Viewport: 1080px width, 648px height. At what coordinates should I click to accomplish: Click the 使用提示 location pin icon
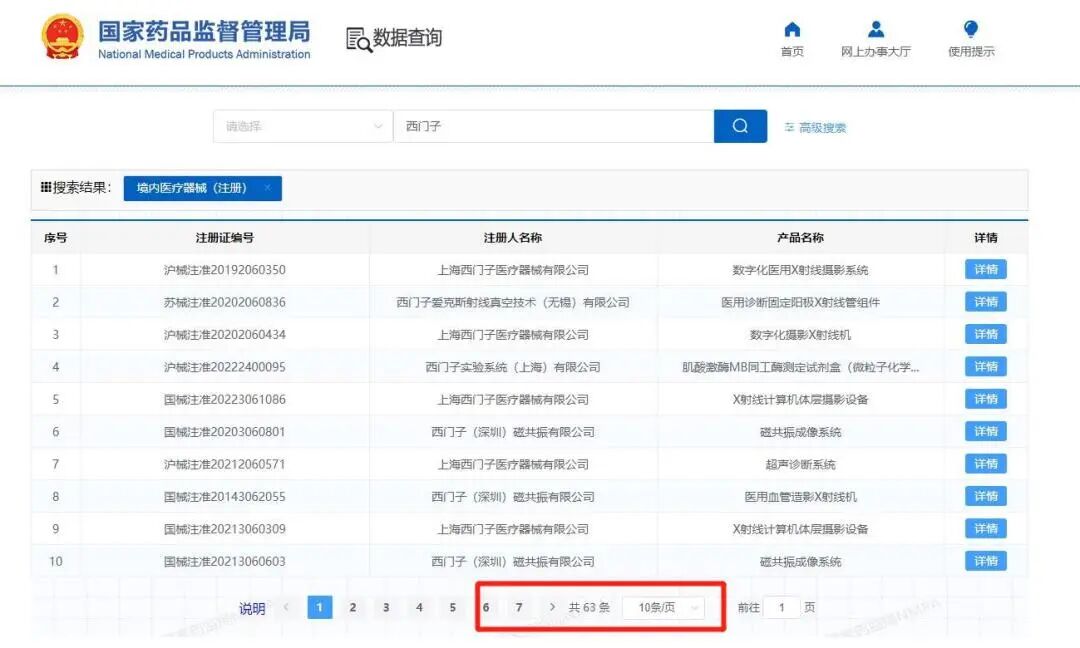(x=969, y=31)
